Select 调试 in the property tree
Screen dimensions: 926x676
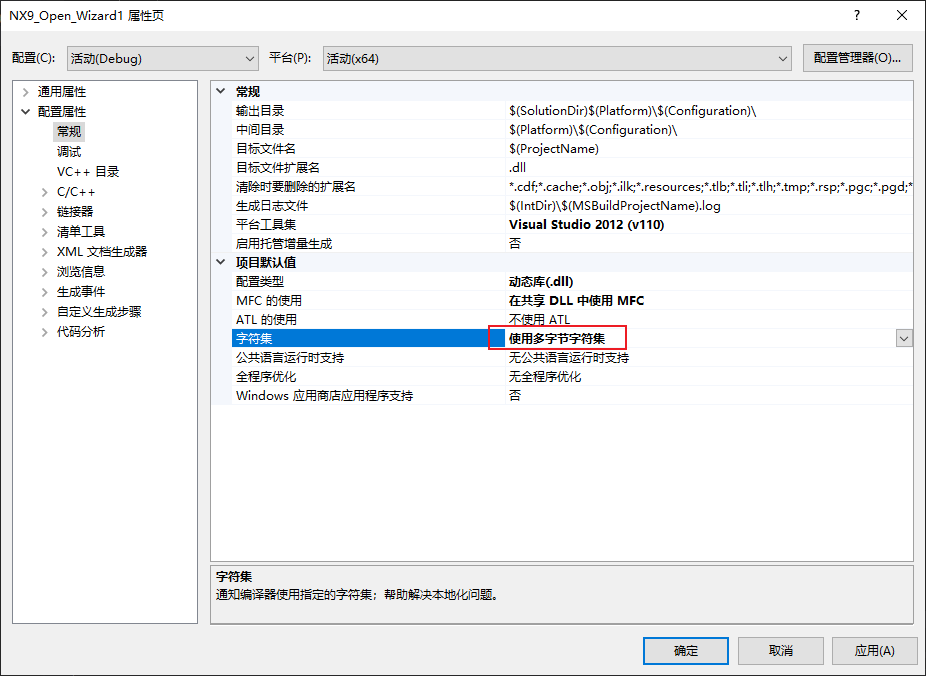(x=69, y=152)
